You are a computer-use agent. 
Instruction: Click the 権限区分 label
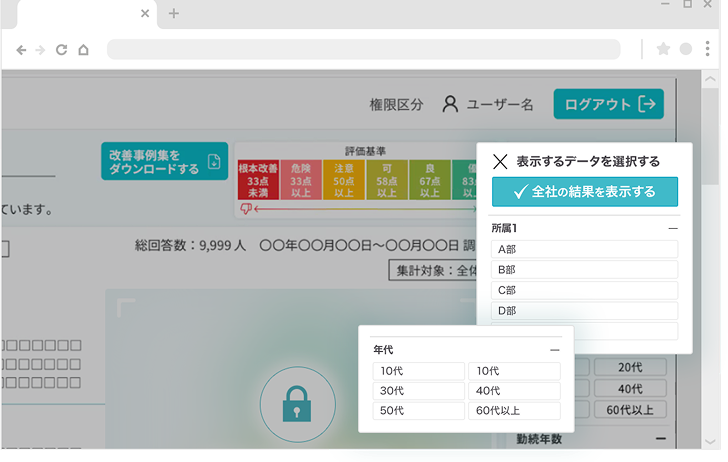[396, 104]
